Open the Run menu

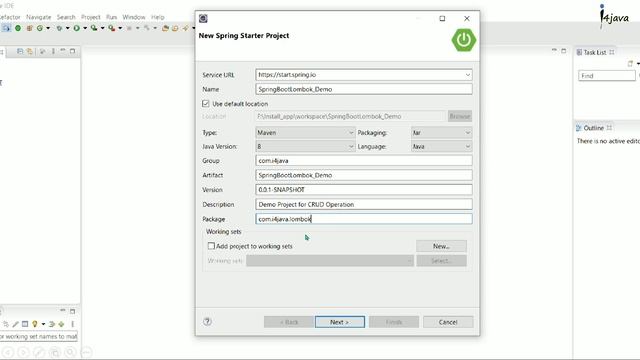tap(111, 17)
